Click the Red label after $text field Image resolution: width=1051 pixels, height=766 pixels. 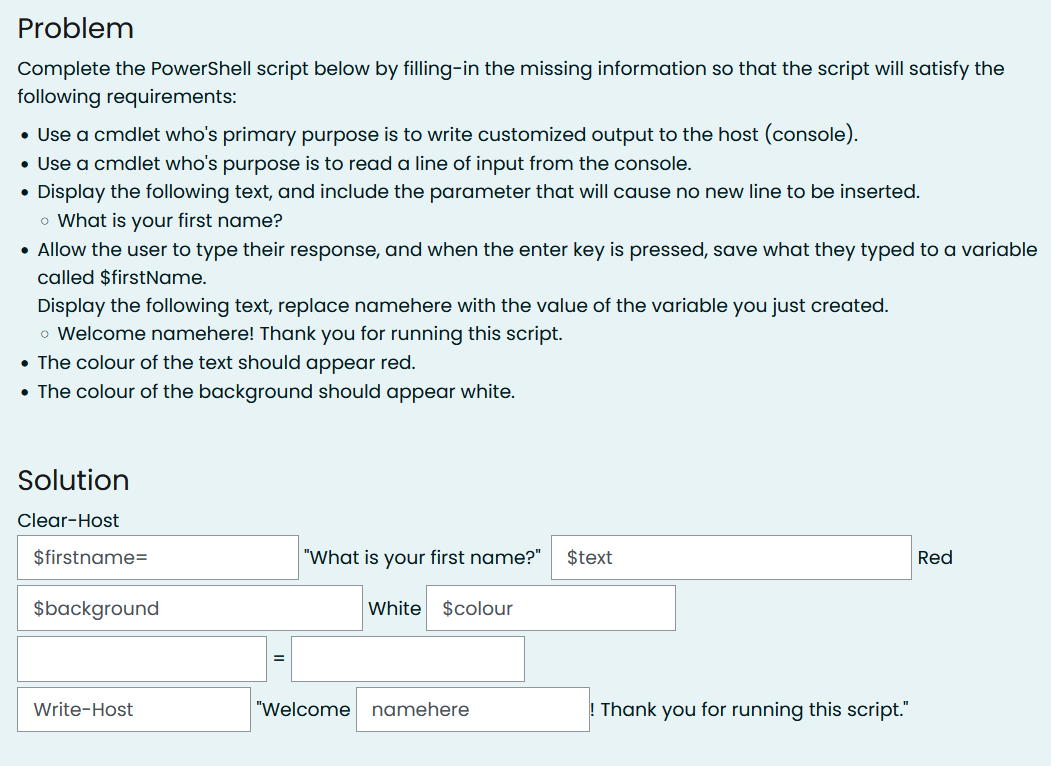pos(935,558)
